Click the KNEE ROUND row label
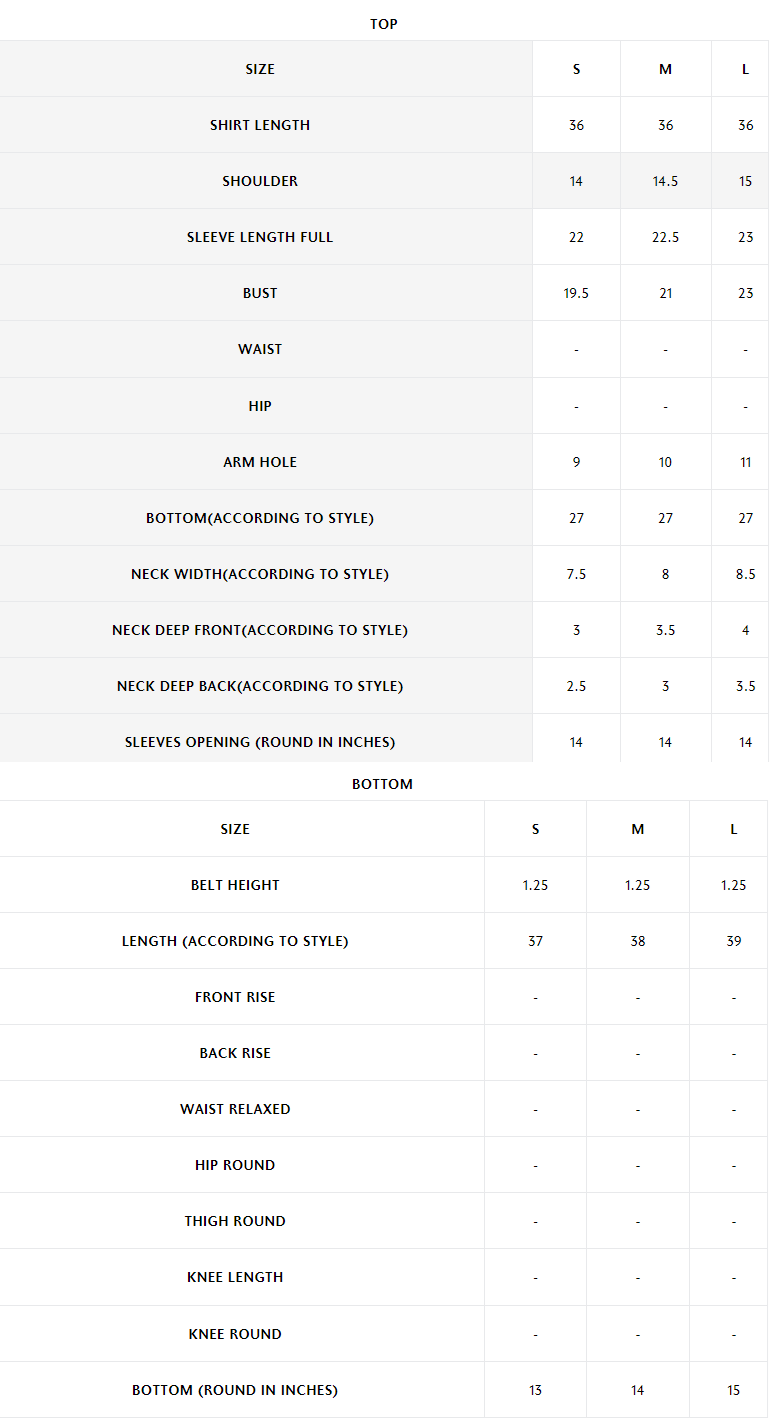This screenshot has width=779, height=1426. coord(235,1334)
